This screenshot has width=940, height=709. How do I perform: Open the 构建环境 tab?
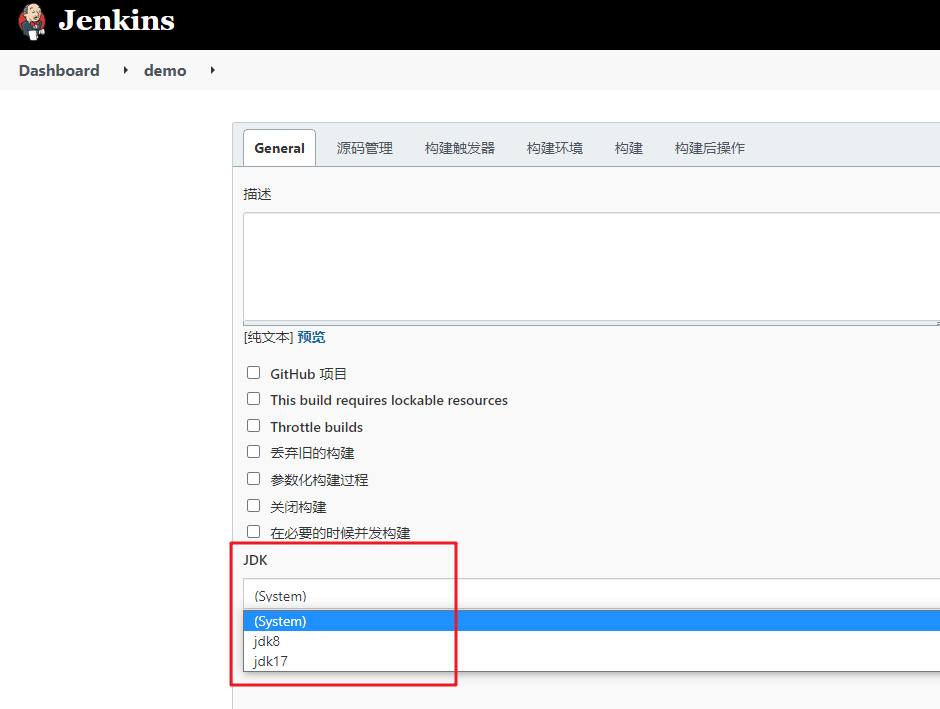click(x=554, y=148)
